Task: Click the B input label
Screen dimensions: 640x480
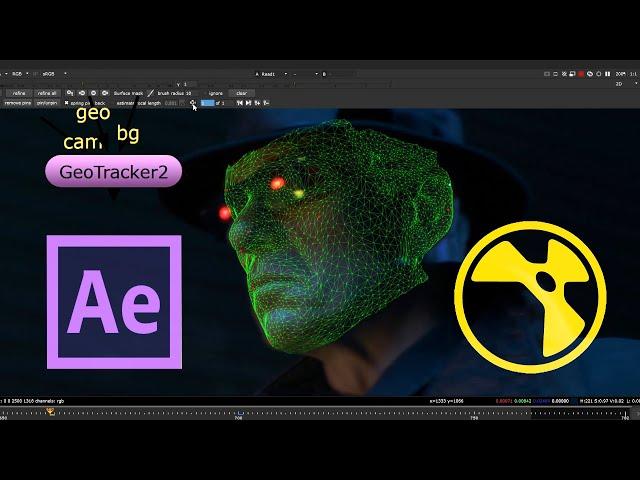Action: click(324, 74)
